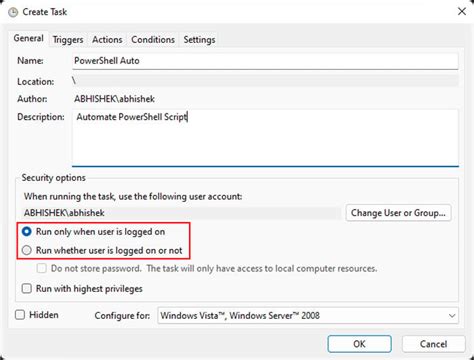474x360 pixels.
Task: Switch to the Triggers tab
Action: point(68,40)
